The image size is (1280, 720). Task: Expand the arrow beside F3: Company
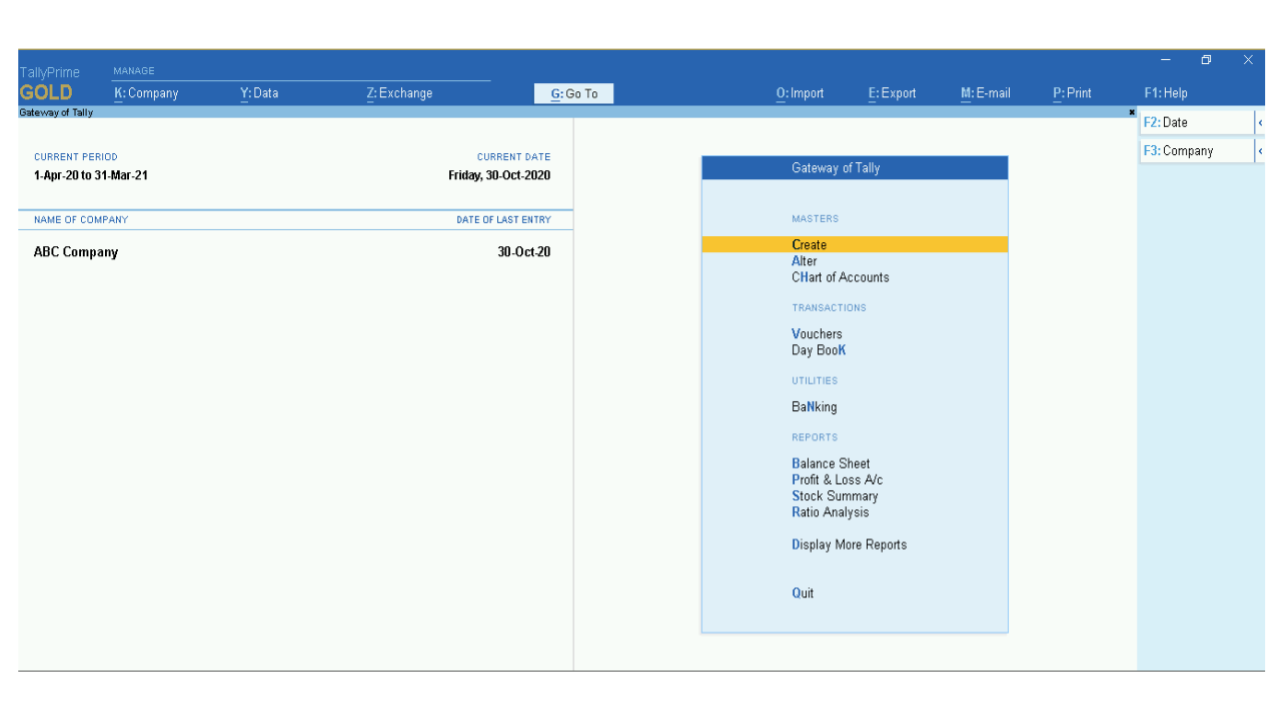point(1260,151)
